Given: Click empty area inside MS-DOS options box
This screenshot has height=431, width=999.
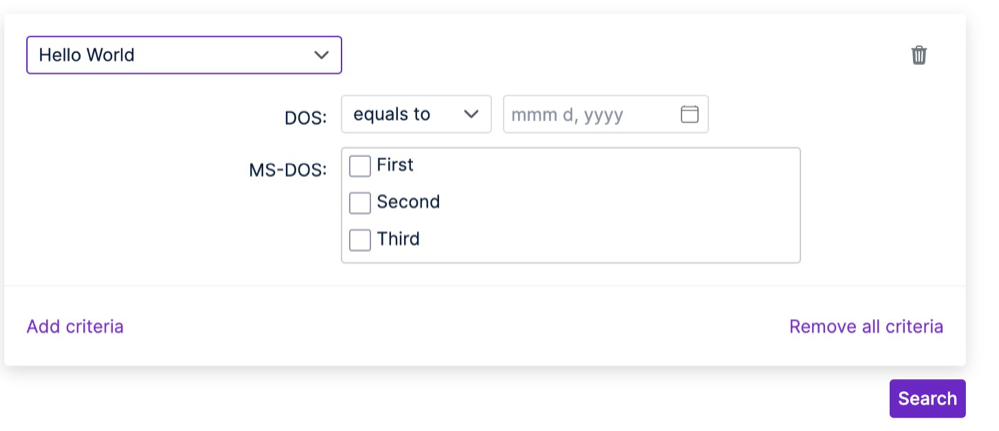Looking at the screenshot, I should point(620,205).
